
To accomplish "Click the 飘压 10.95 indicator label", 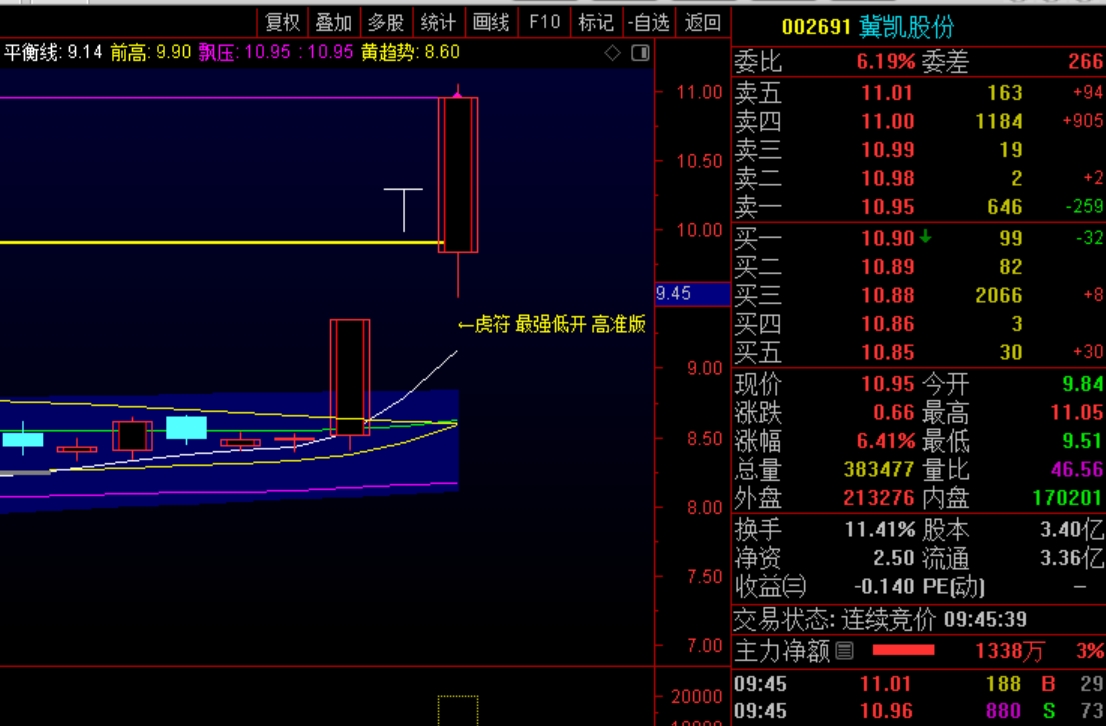I will click(276, 52).
